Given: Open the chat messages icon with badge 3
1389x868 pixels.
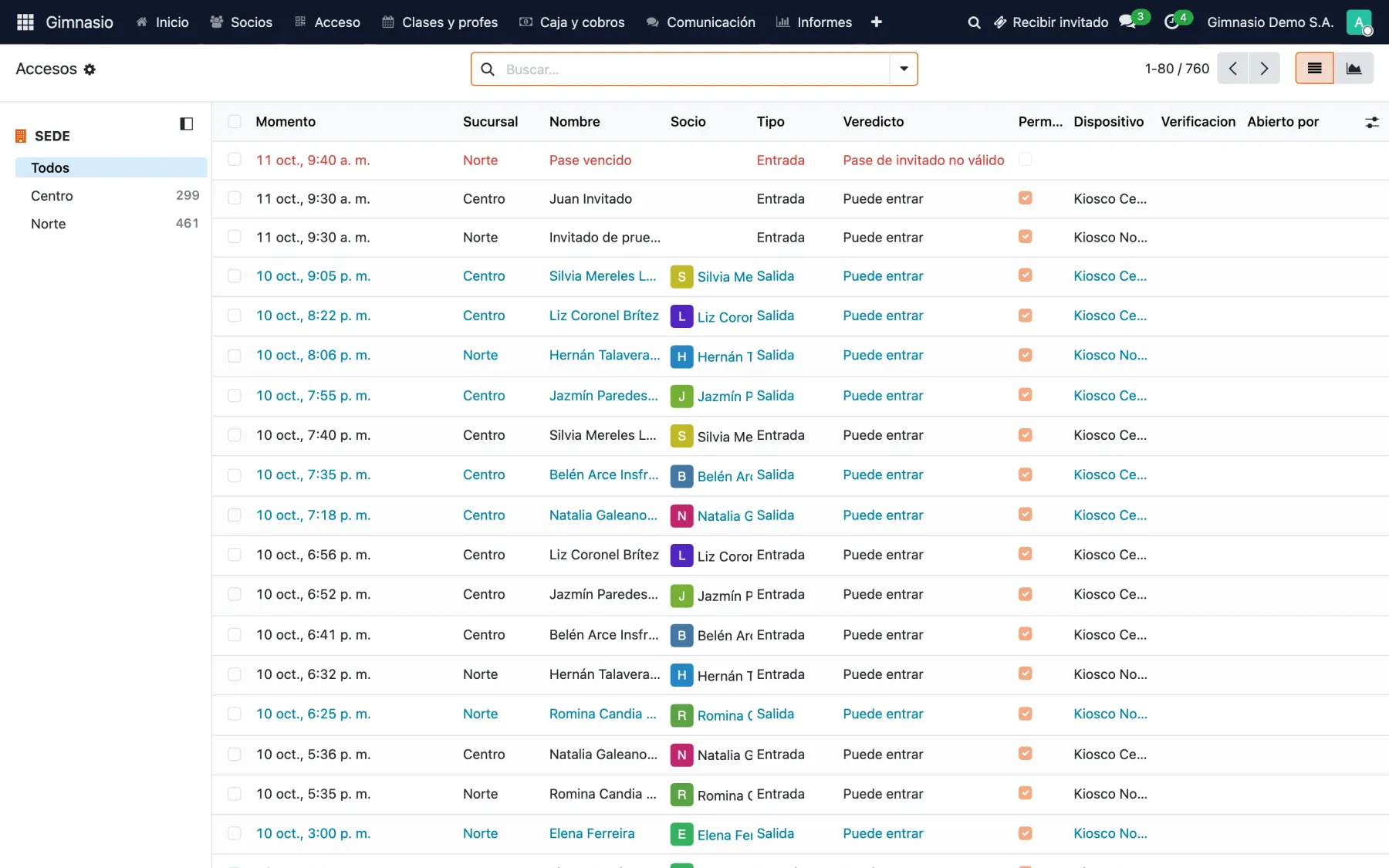Looking at the screenshot, I should pyautogui.click(x=1128, y=22).
